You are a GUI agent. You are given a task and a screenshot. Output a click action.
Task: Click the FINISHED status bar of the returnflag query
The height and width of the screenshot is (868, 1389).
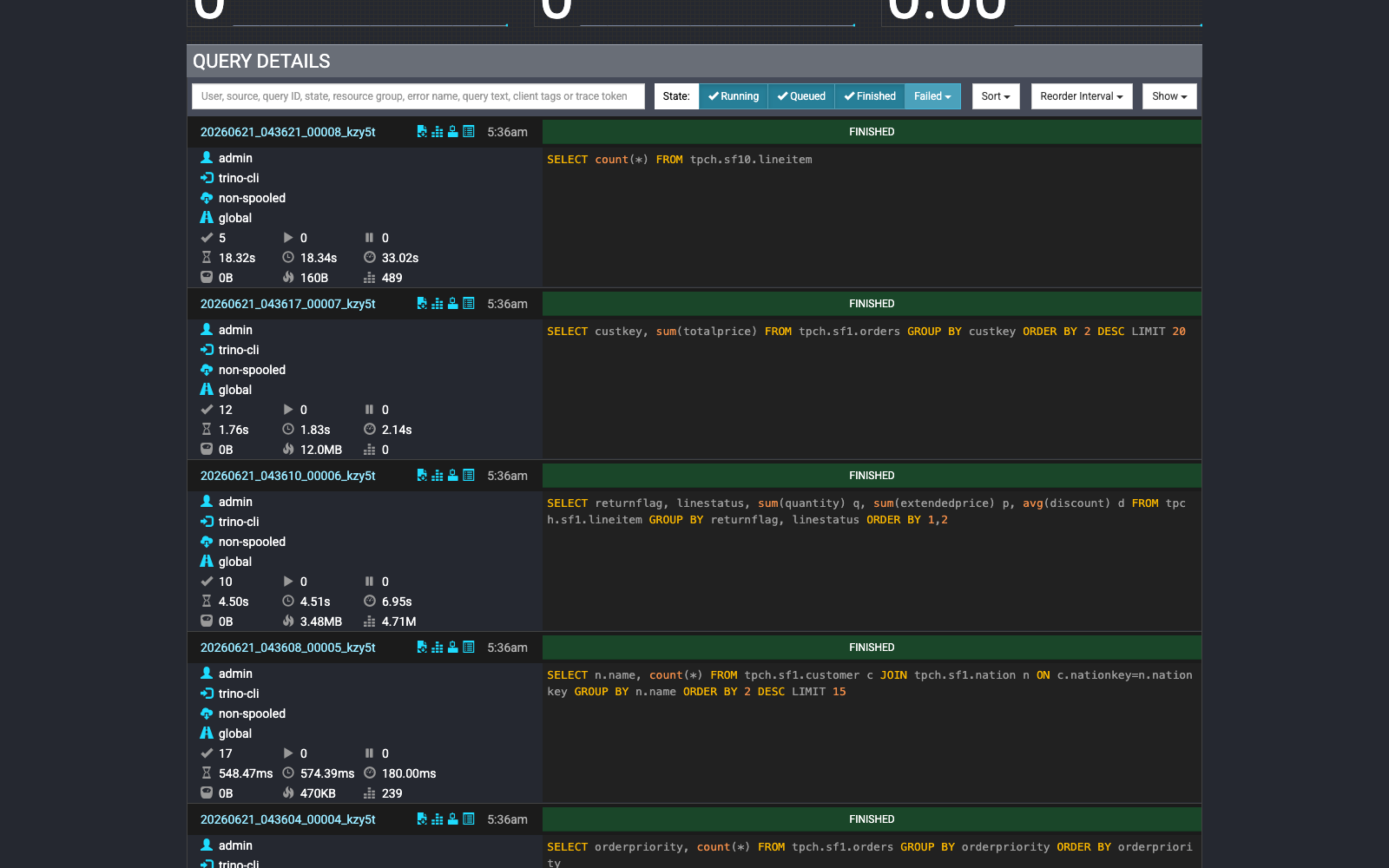tap(872, 476)
